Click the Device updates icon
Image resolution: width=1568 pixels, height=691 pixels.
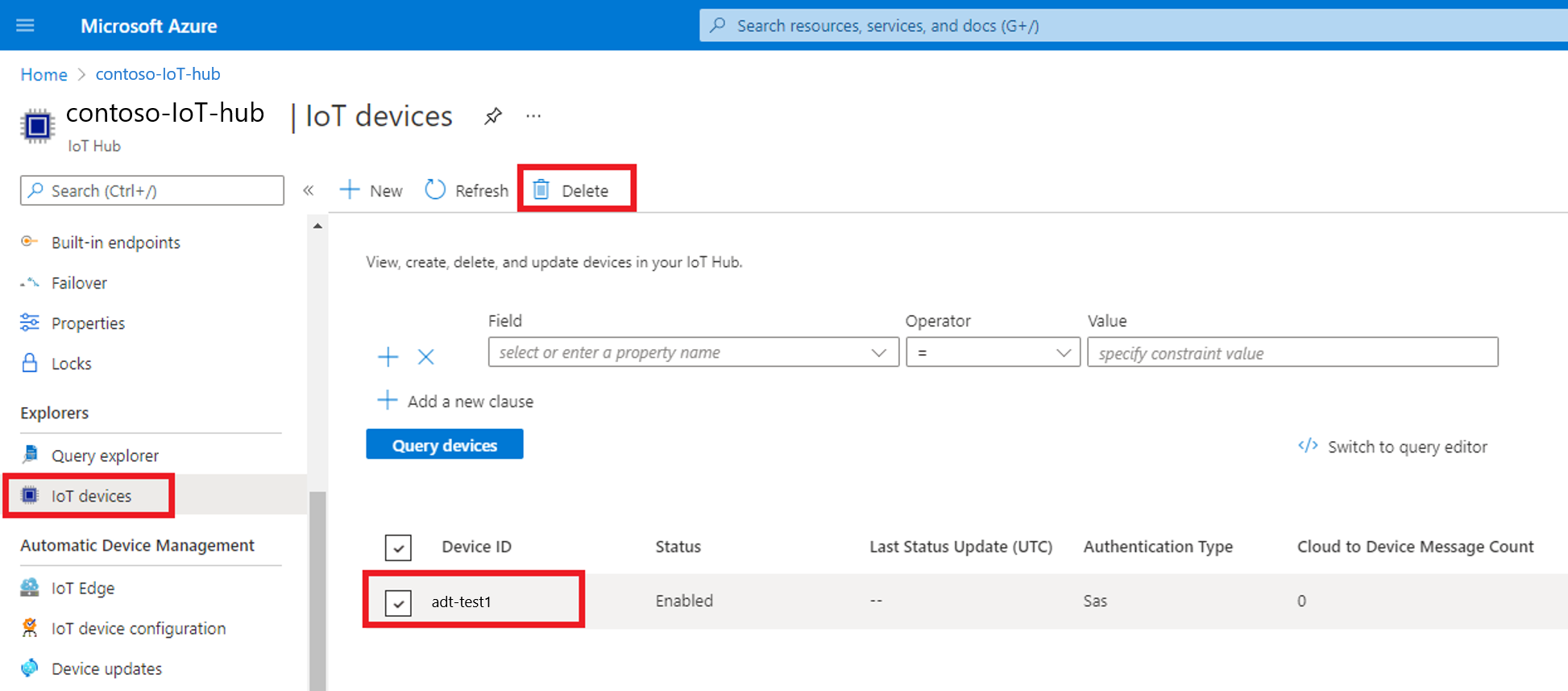pos(30,668)
